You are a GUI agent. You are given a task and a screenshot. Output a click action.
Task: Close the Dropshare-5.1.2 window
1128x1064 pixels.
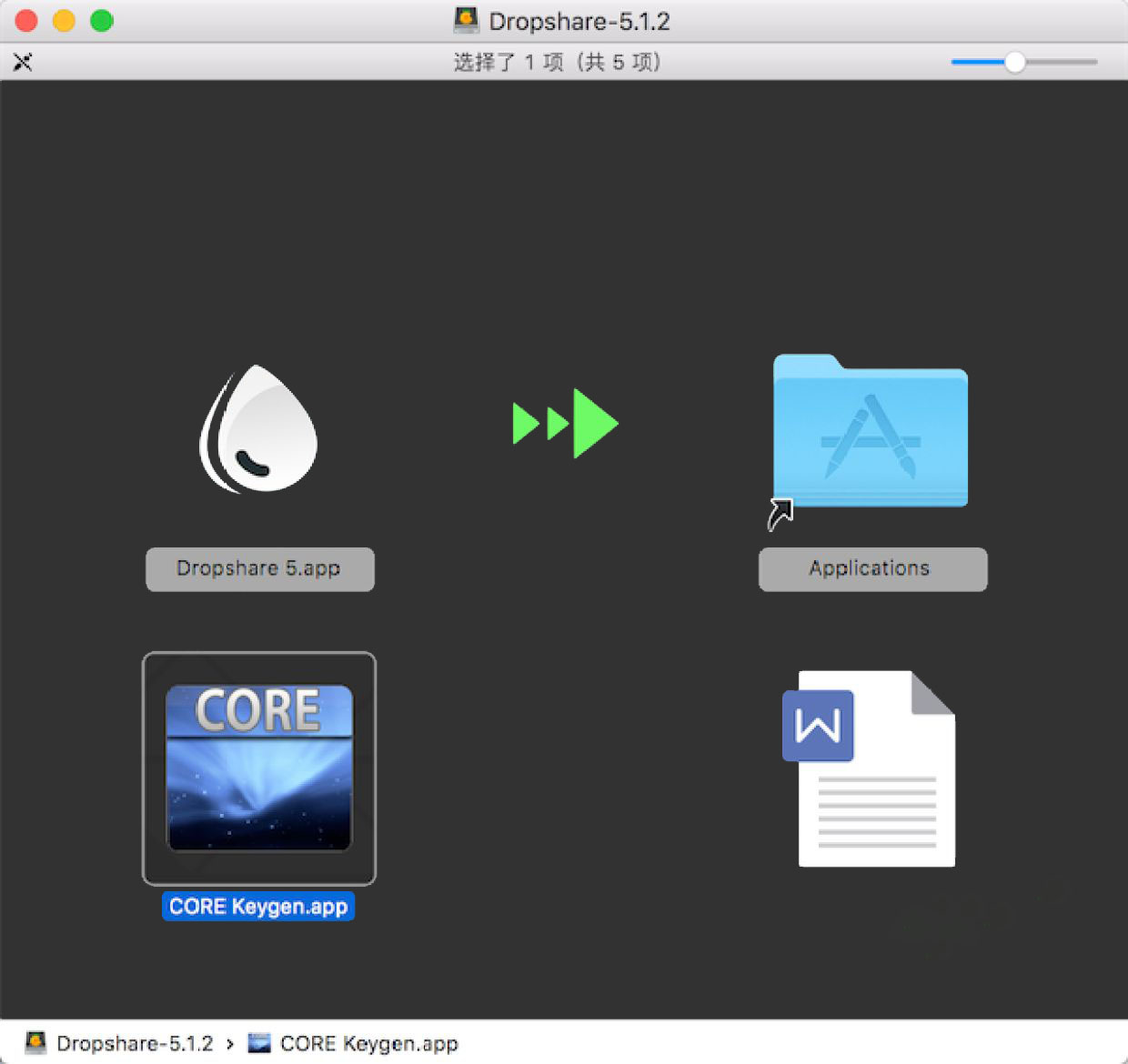[26, 20]
